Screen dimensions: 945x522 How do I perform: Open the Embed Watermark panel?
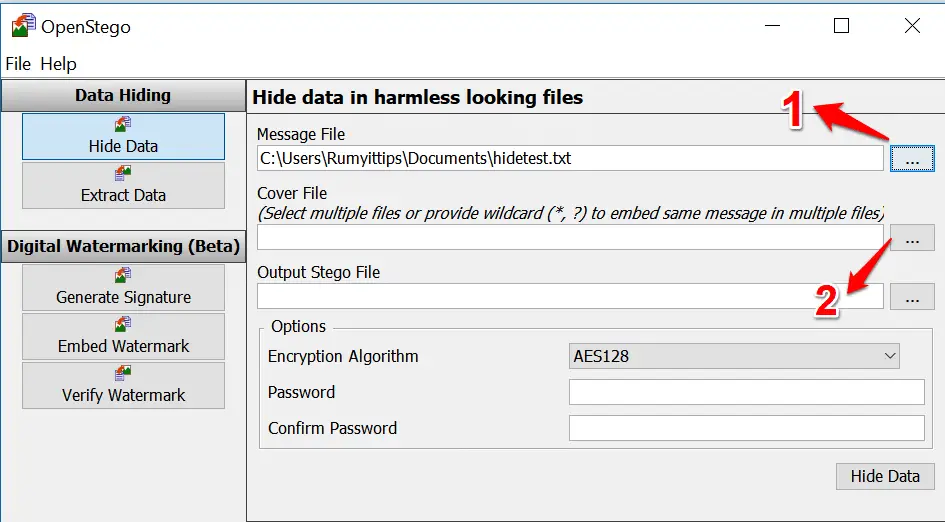124,336
